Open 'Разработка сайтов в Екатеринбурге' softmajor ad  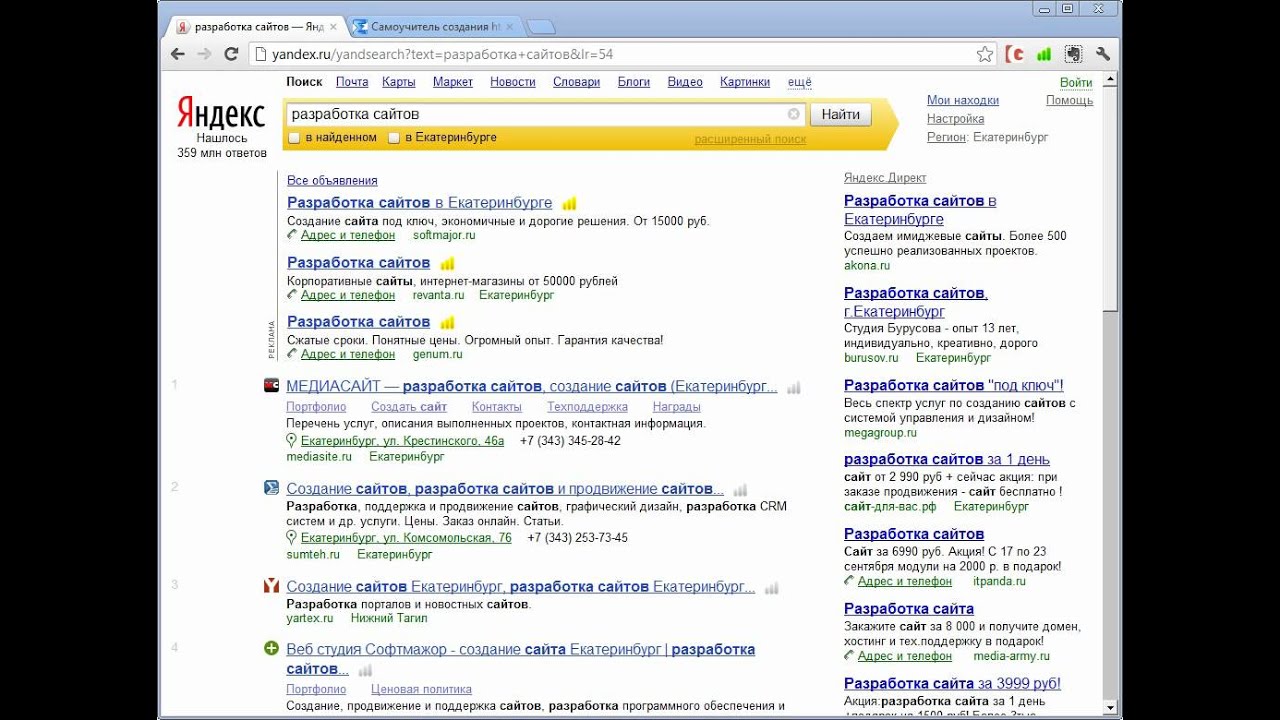pyautogui.click(x=419, y=203)
